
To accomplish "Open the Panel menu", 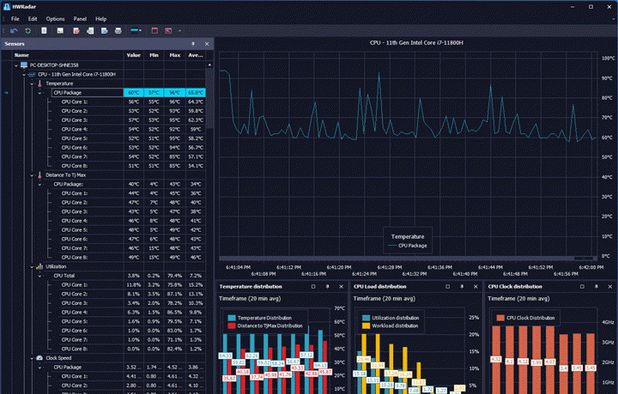I will pos(80,19).
